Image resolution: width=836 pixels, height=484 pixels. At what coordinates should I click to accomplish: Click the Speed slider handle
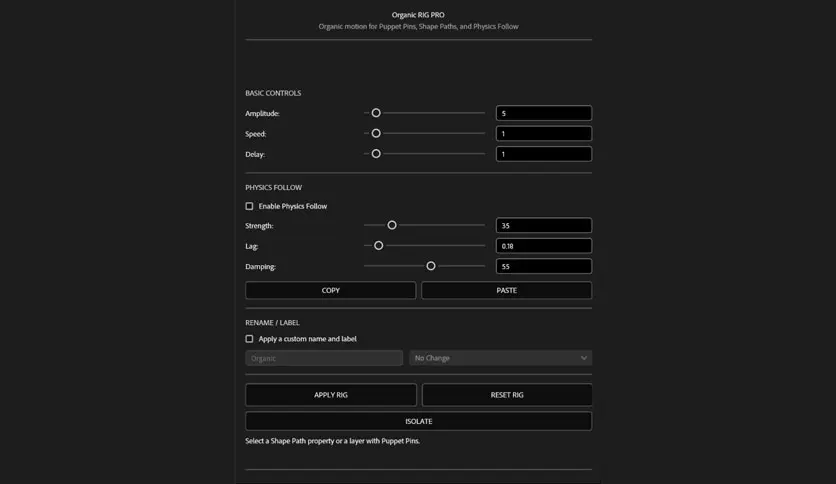coord(376,133)
